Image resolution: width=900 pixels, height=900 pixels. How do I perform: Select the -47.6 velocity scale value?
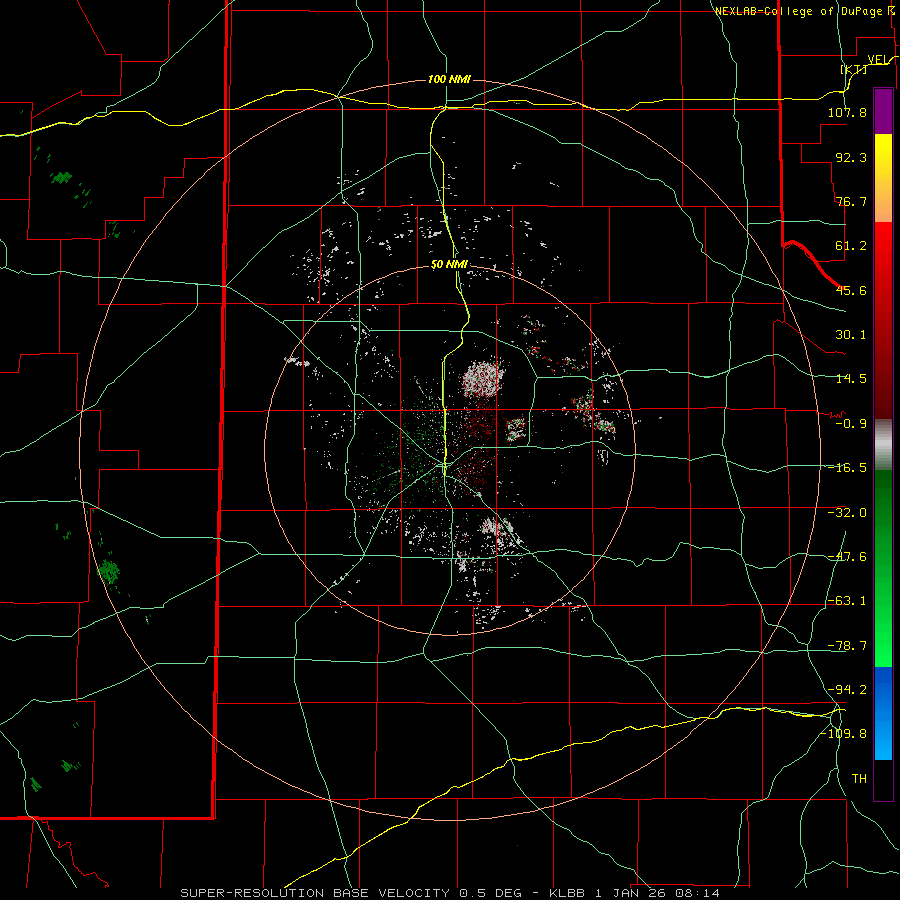click(x=847, y=557)
